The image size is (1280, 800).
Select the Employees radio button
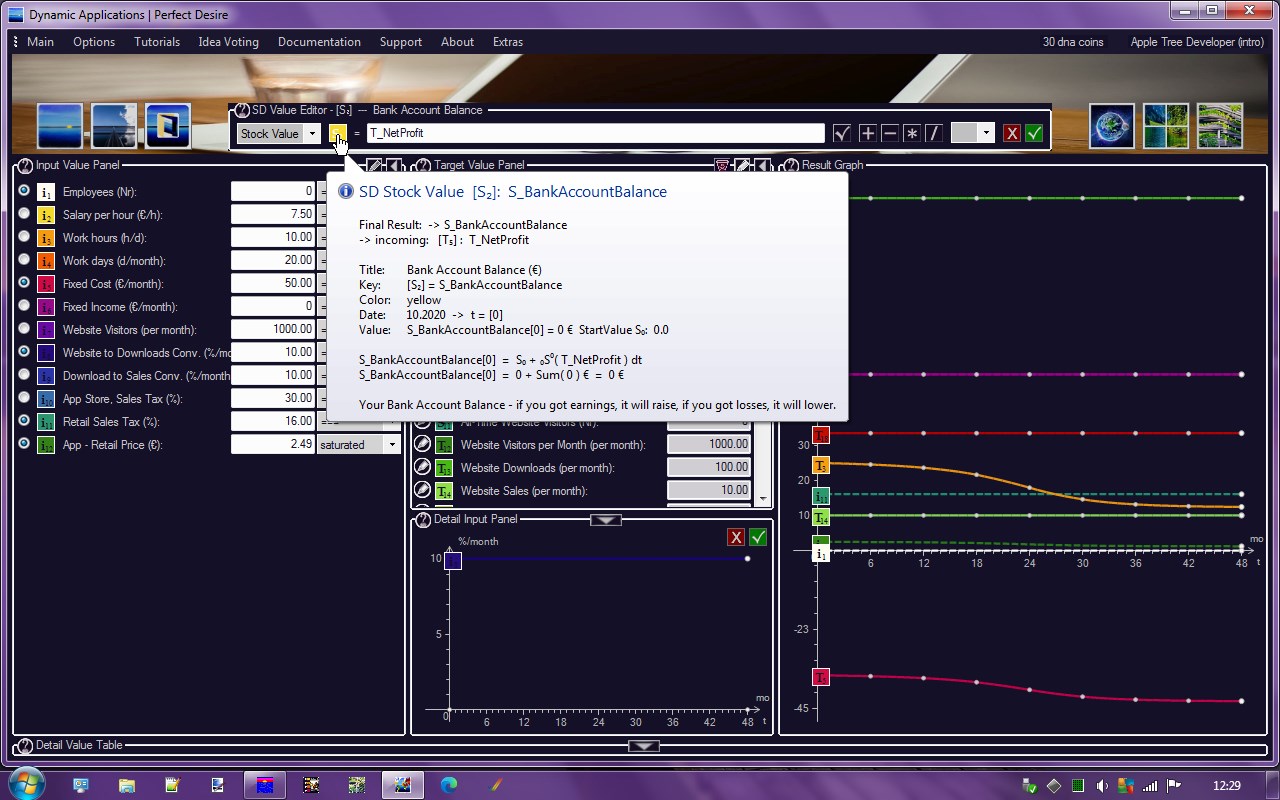pyautogui.click(x=24, y=190)
